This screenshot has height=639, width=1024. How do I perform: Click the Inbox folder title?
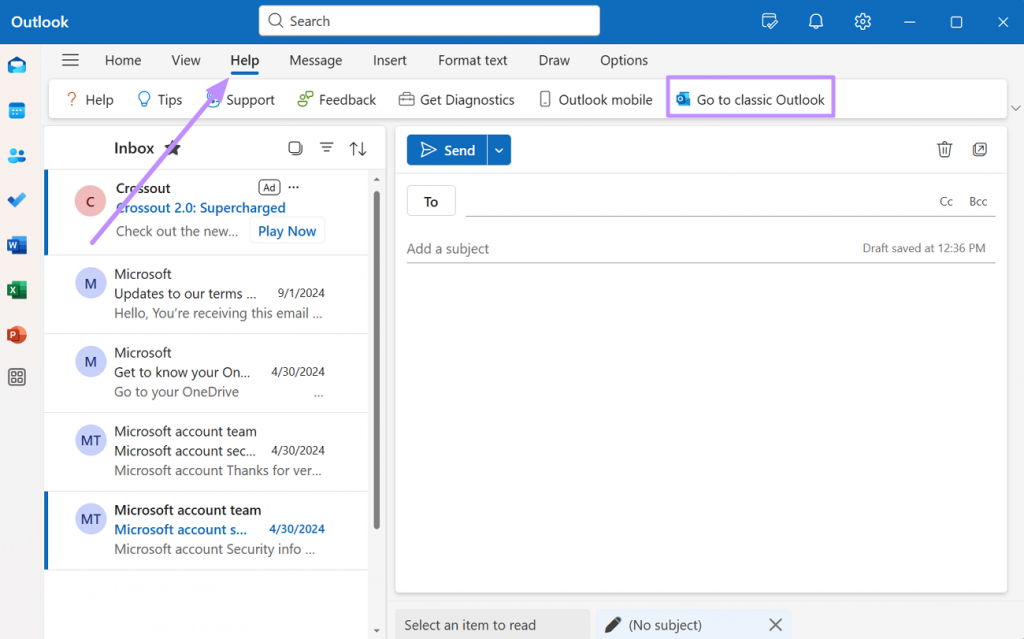(134, 148)
